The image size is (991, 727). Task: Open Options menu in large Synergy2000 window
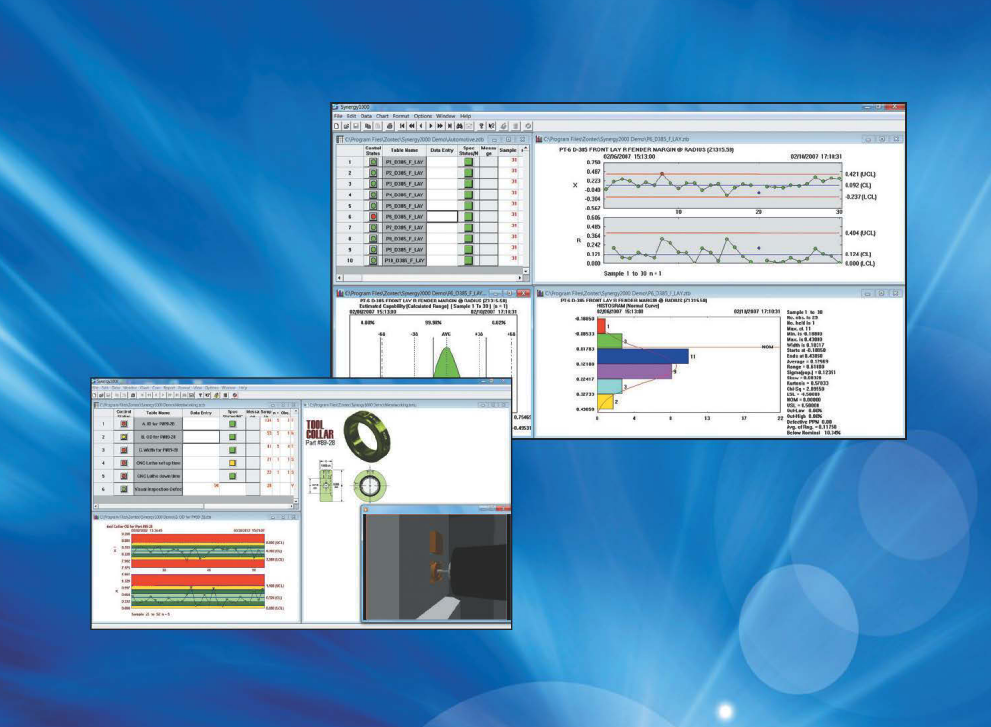pyautogui.click(x=423, y=116)
